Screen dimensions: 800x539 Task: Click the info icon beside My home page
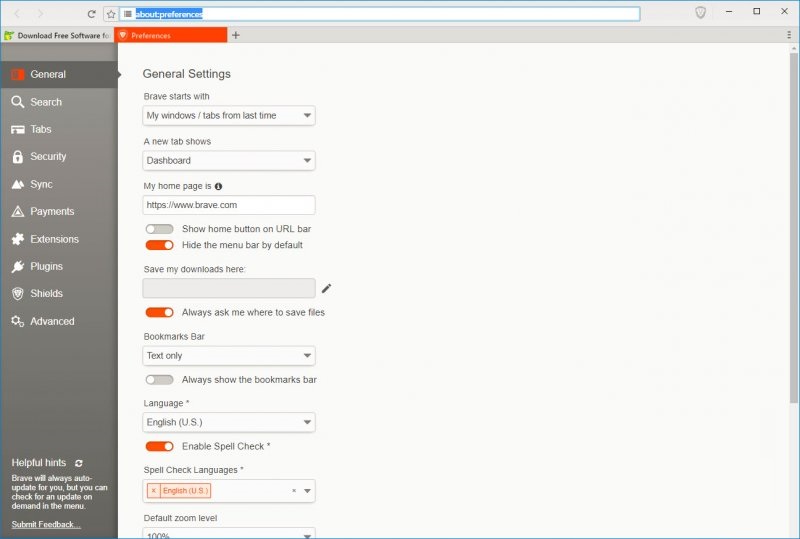pyautogui.click(x=218, y=186)
